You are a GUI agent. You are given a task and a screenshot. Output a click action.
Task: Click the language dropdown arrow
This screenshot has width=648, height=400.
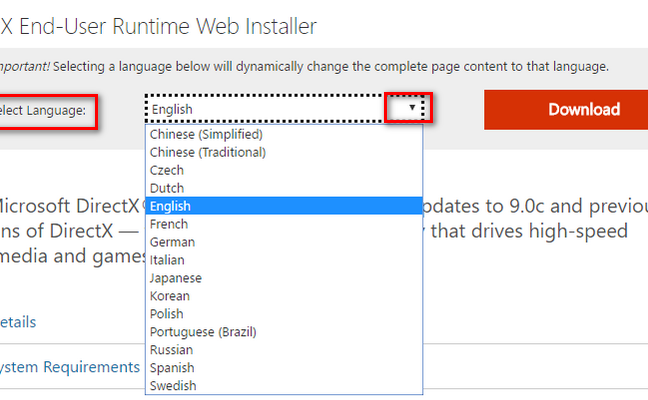[x=412, y=107]
